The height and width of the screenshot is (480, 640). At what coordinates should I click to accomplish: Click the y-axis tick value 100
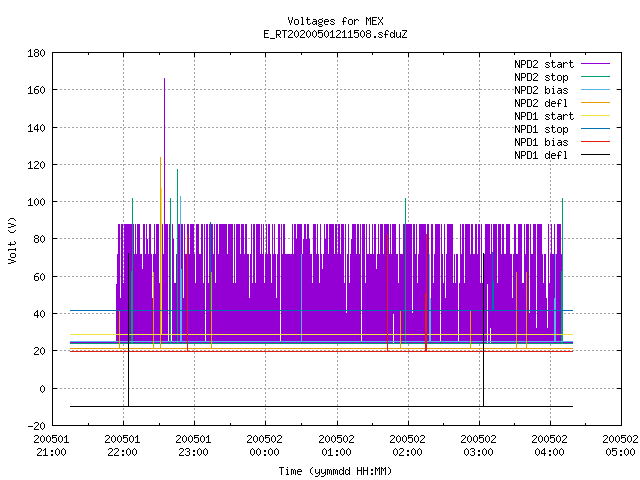36,202
